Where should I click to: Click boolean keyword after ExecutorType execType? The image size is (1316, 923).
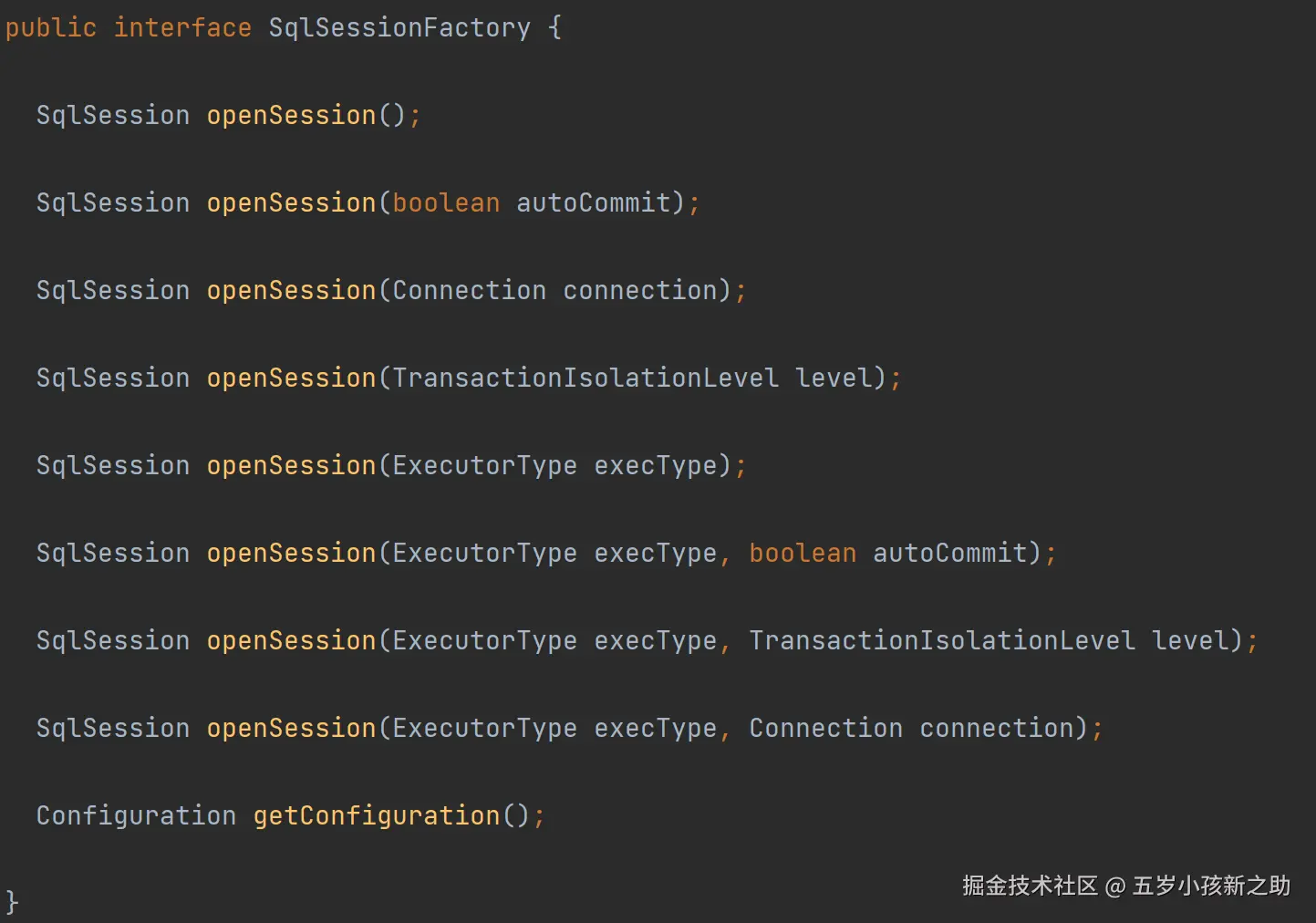803,553
